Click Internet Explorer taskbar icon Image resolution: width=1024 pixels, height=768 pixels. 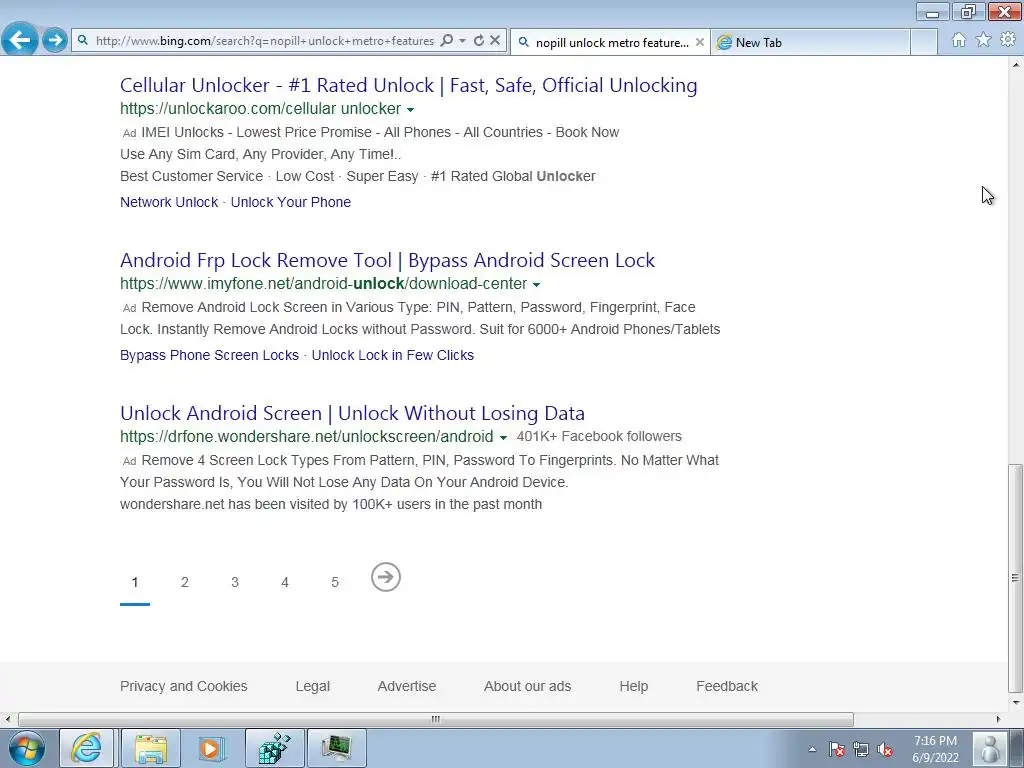click(86, 748)
